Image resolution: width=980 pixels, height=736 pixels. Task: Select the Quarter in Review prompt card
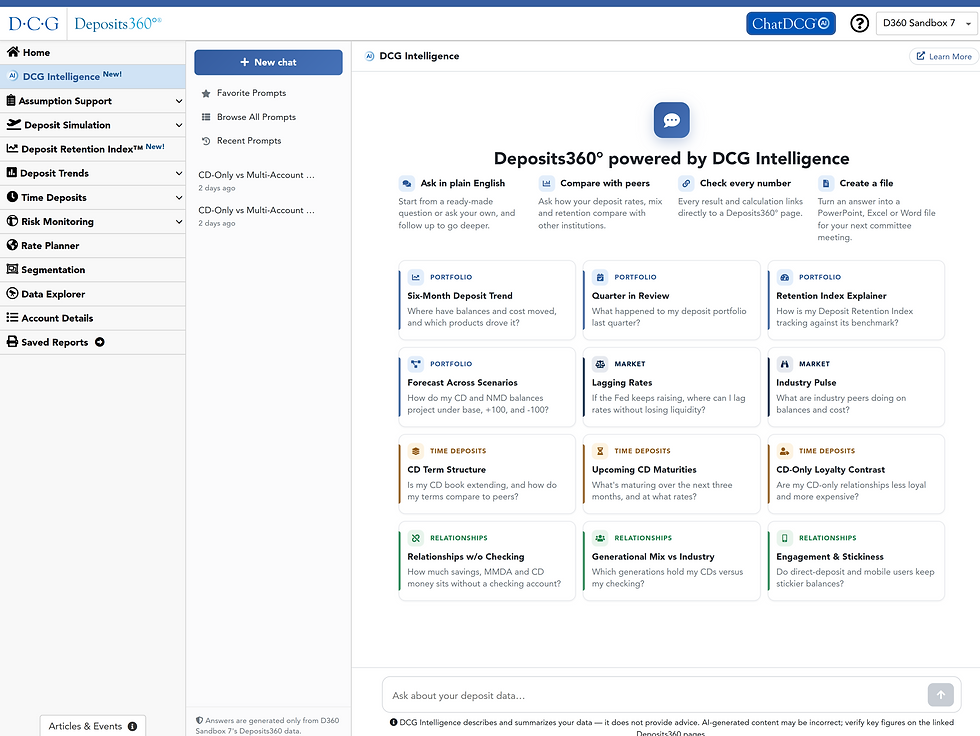(671, 301)
